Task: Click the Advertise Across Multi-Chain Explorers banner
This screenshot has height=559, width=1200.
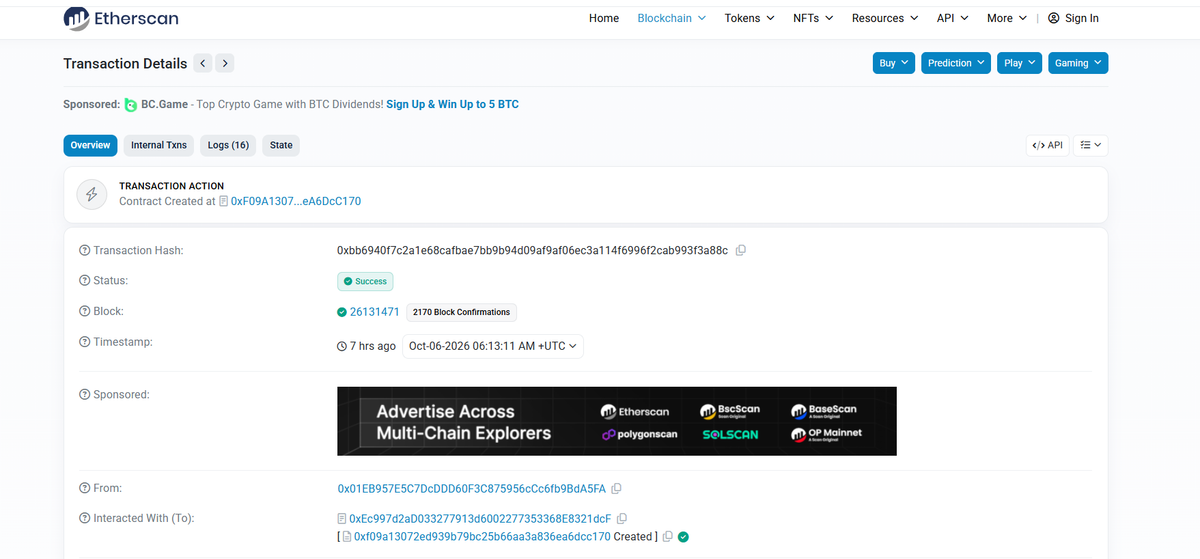Action: point(617,421)
